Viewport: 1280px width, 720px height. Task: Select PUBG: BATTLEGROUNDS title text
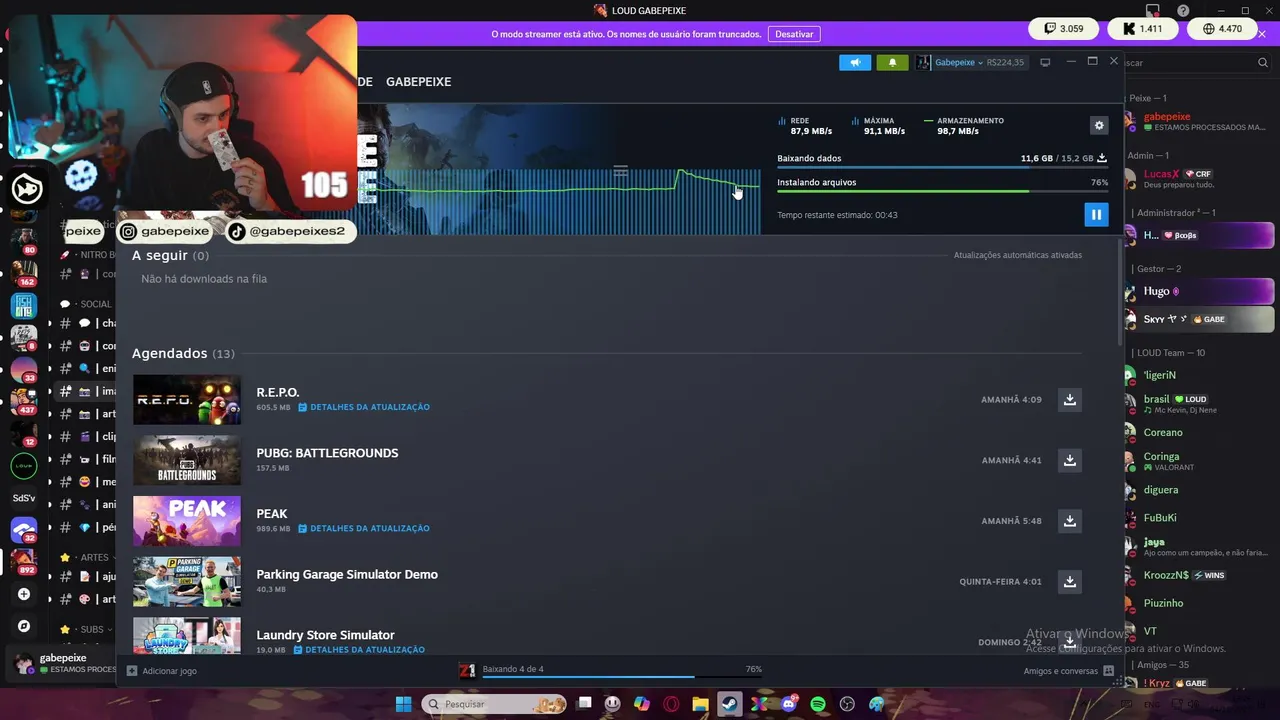327,453
